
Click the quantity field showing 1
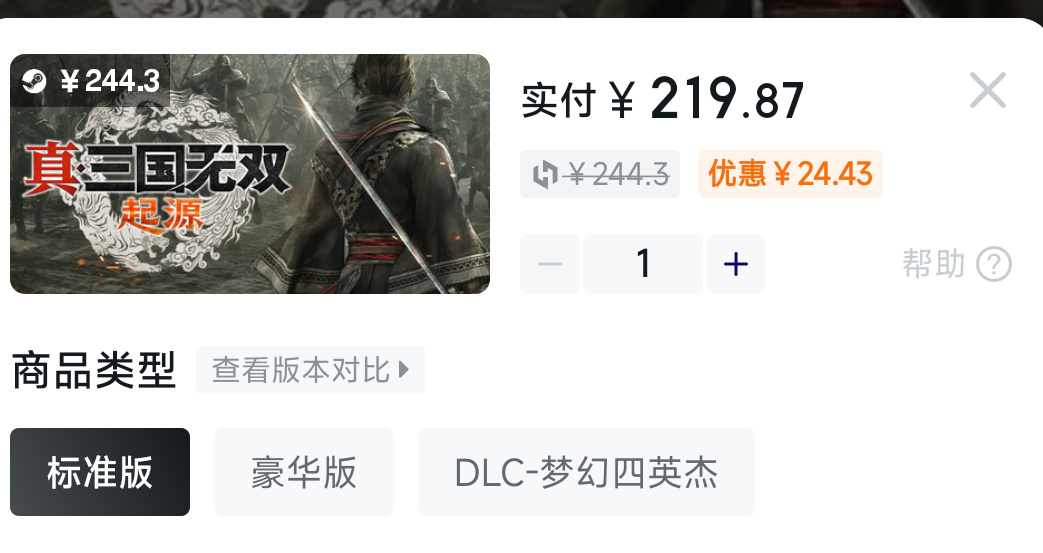coord(643,264)
